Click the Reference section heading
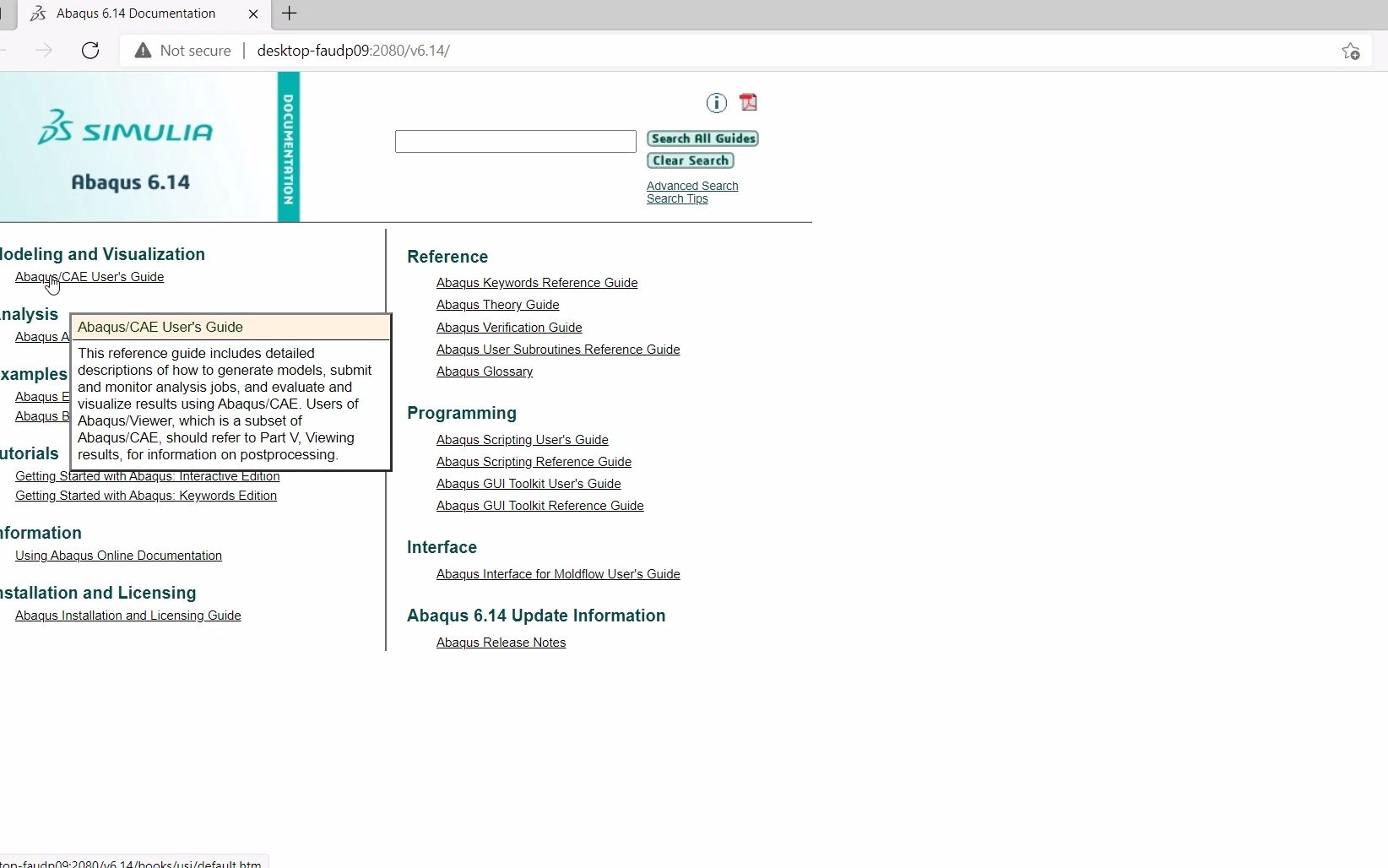The width and height of the screenshot is (1388, 868). point(447,257)
